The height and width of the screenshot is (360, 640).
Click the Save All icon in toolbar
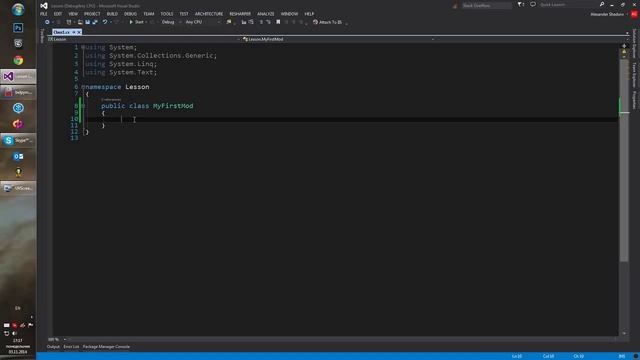point(95,22)
